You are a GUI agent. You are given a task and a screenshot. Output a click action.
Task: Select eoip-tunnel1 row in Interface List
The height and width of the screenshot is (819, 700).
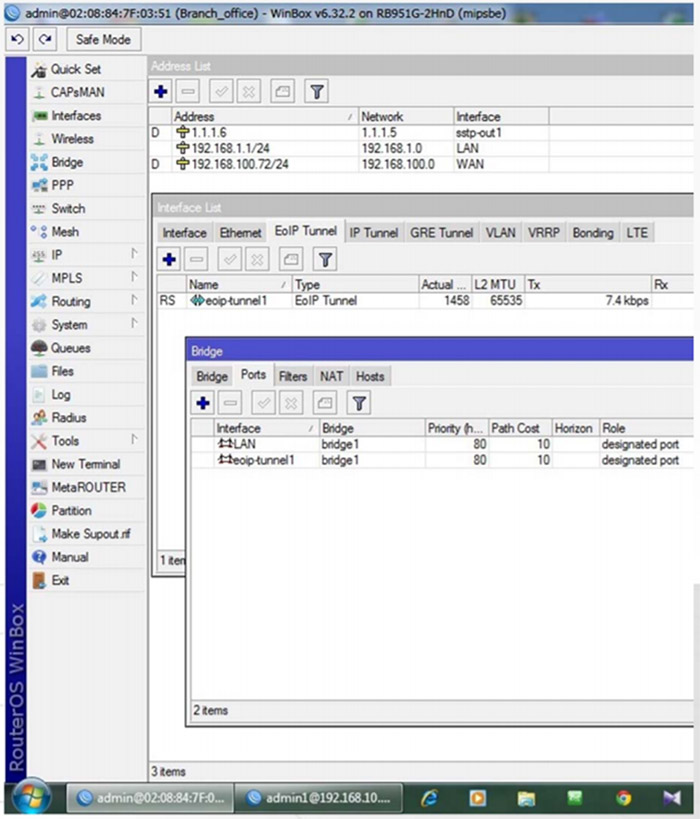[425, 301]
